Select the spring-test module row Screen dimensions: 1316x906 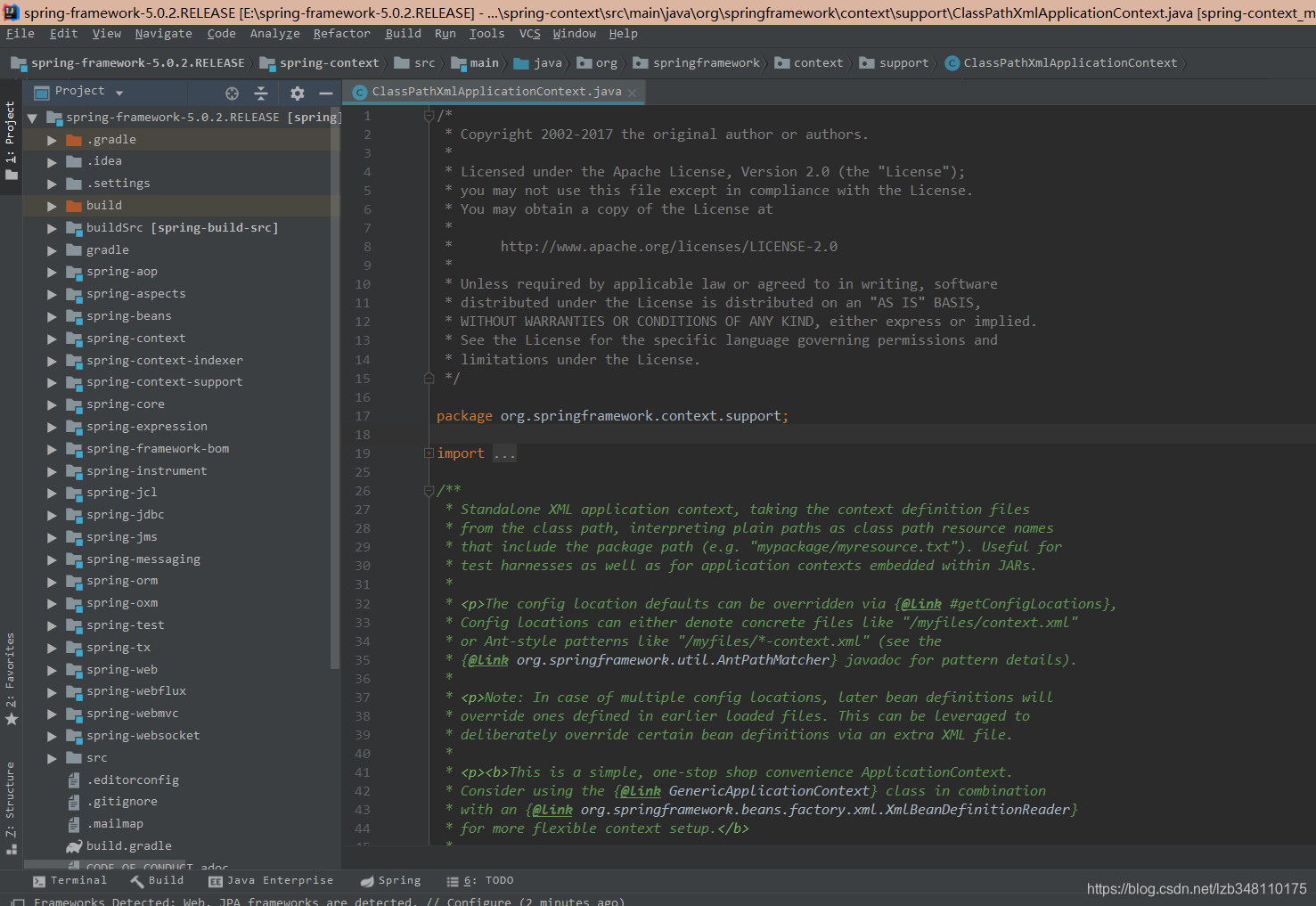[x=181, y=625]
